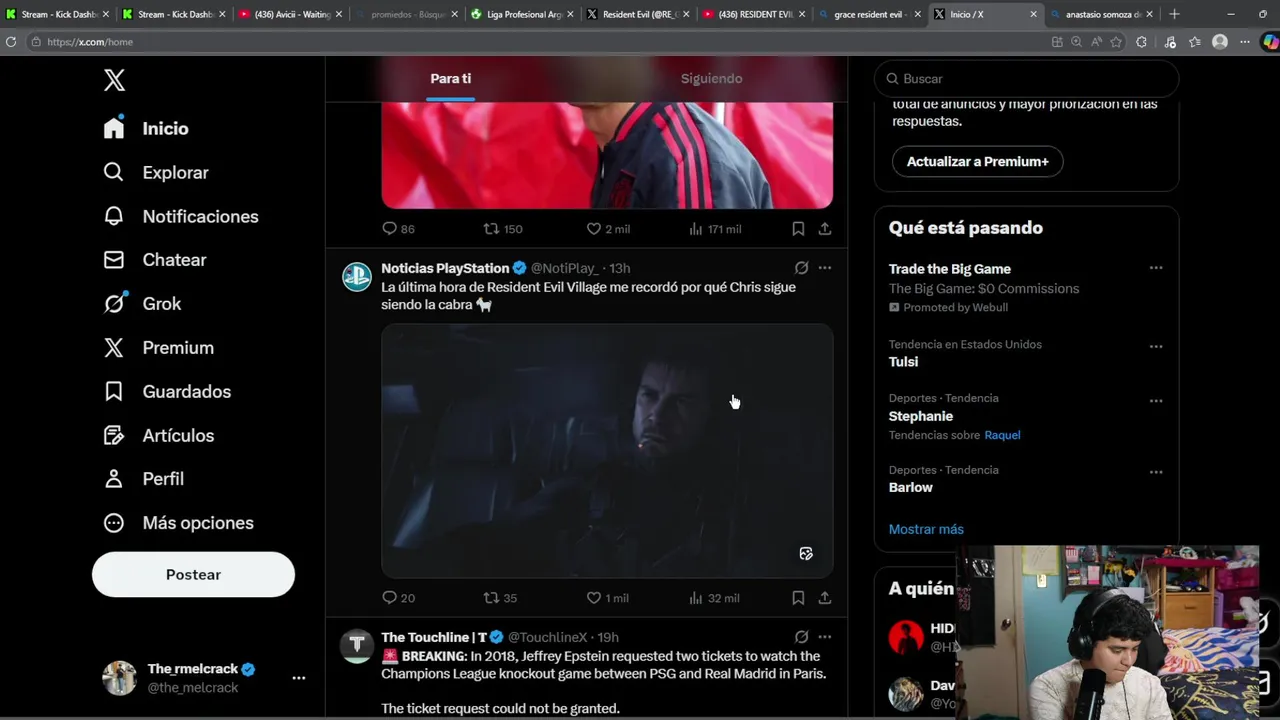1280x720 pixels.
Task: Open Notificaciones from the sidebar
Action: click(181, 216)
